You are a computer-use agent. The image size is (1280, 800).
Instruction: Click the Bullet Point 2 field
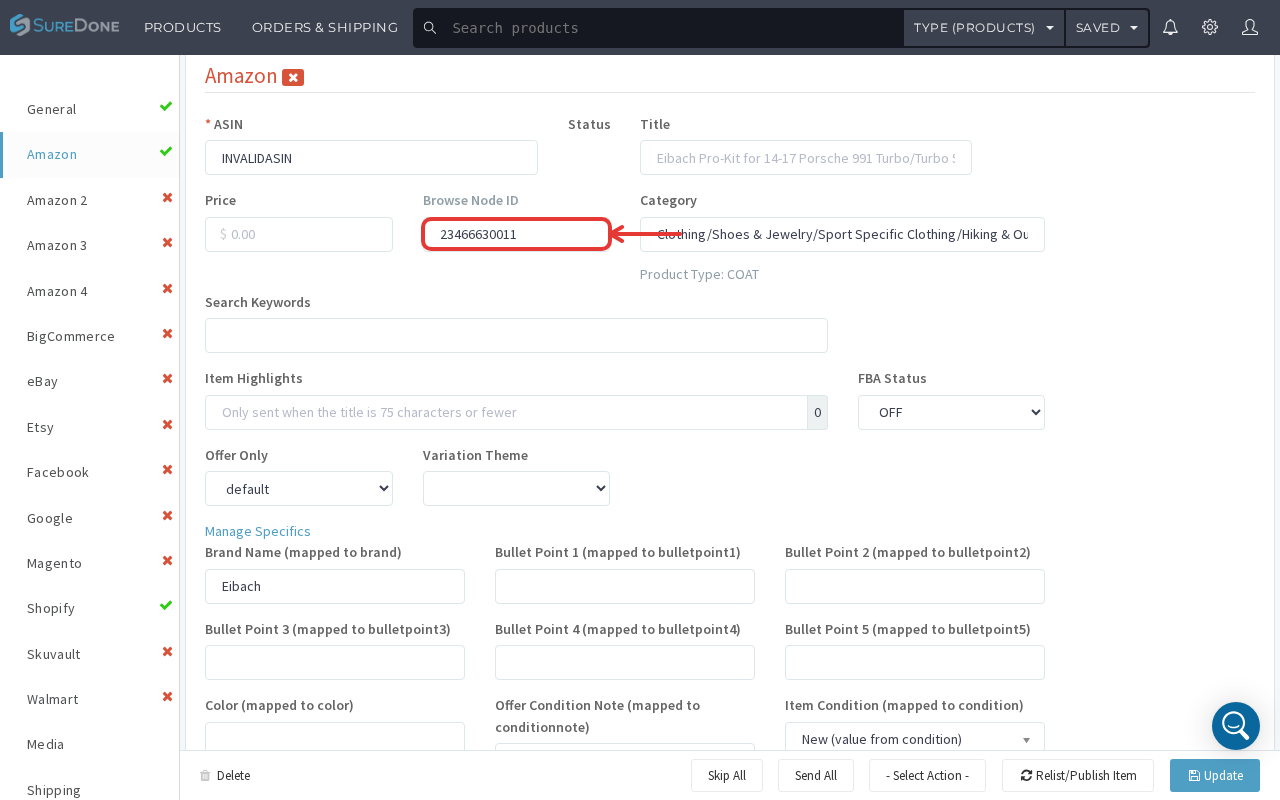[915, 586]
